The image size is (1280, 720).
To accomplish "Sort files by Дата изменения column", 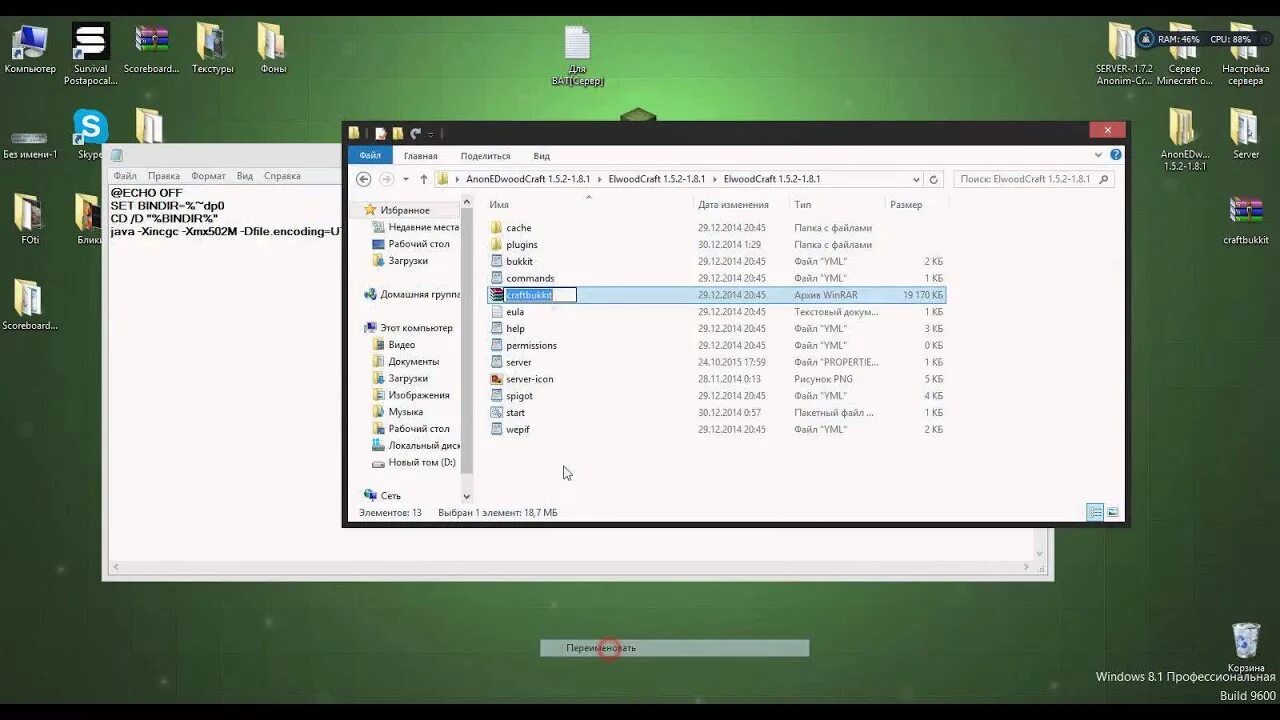I will (733, 204).
